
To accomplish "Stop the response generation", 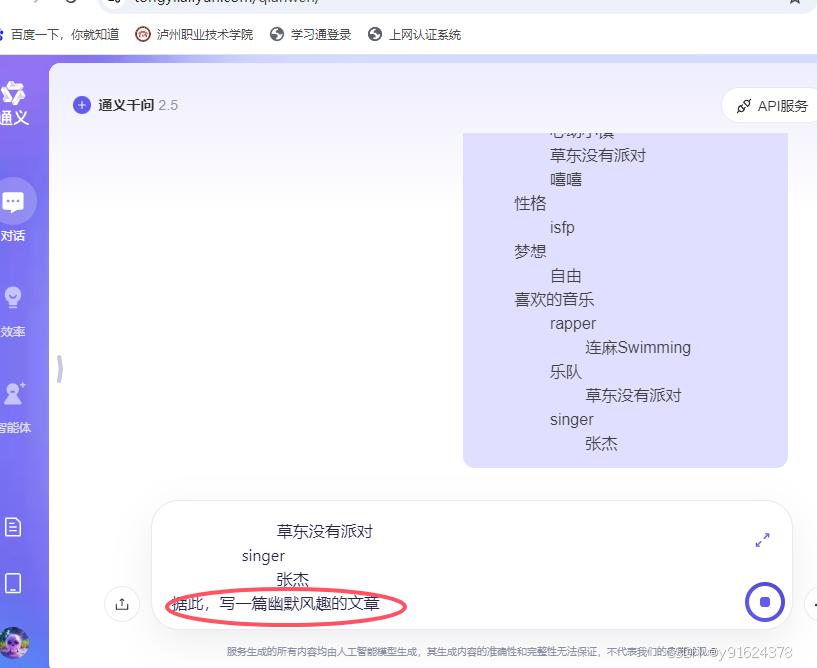I will point(764,602).
